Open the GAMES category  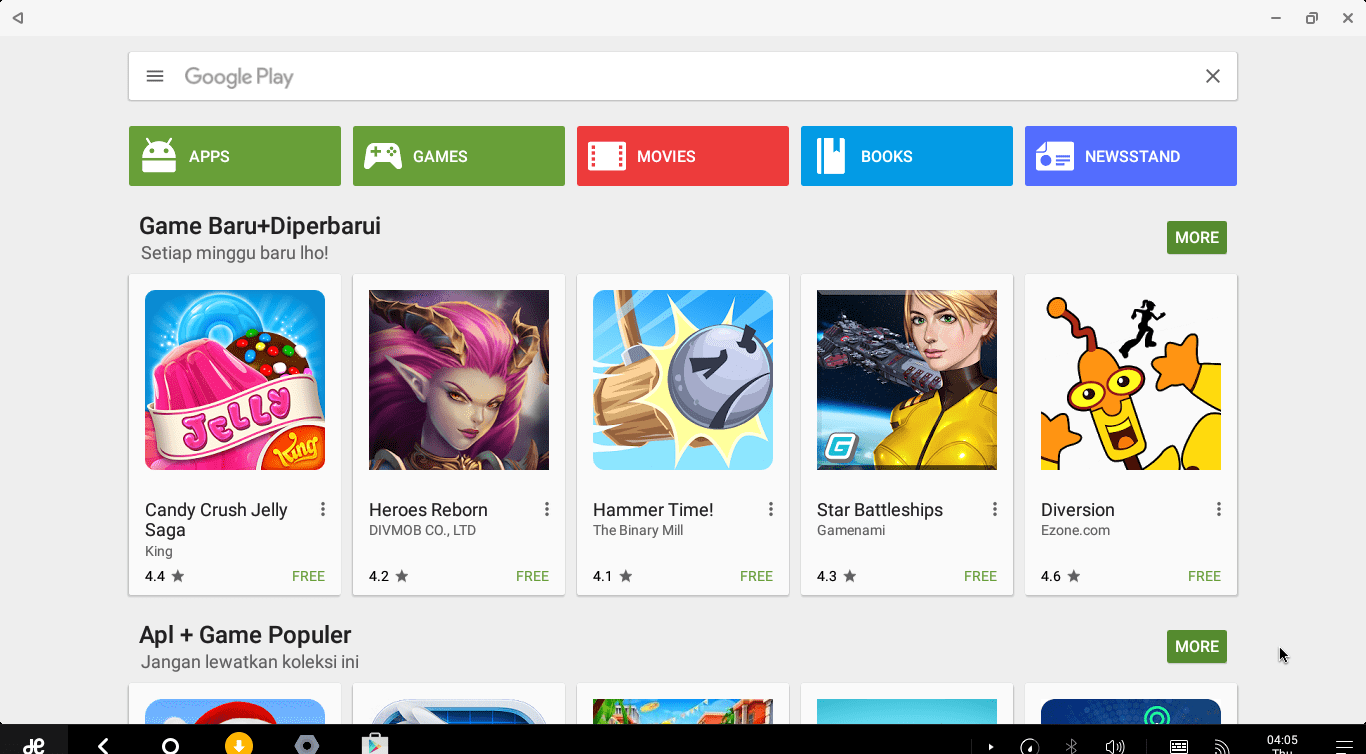click(x=459, y=156)
